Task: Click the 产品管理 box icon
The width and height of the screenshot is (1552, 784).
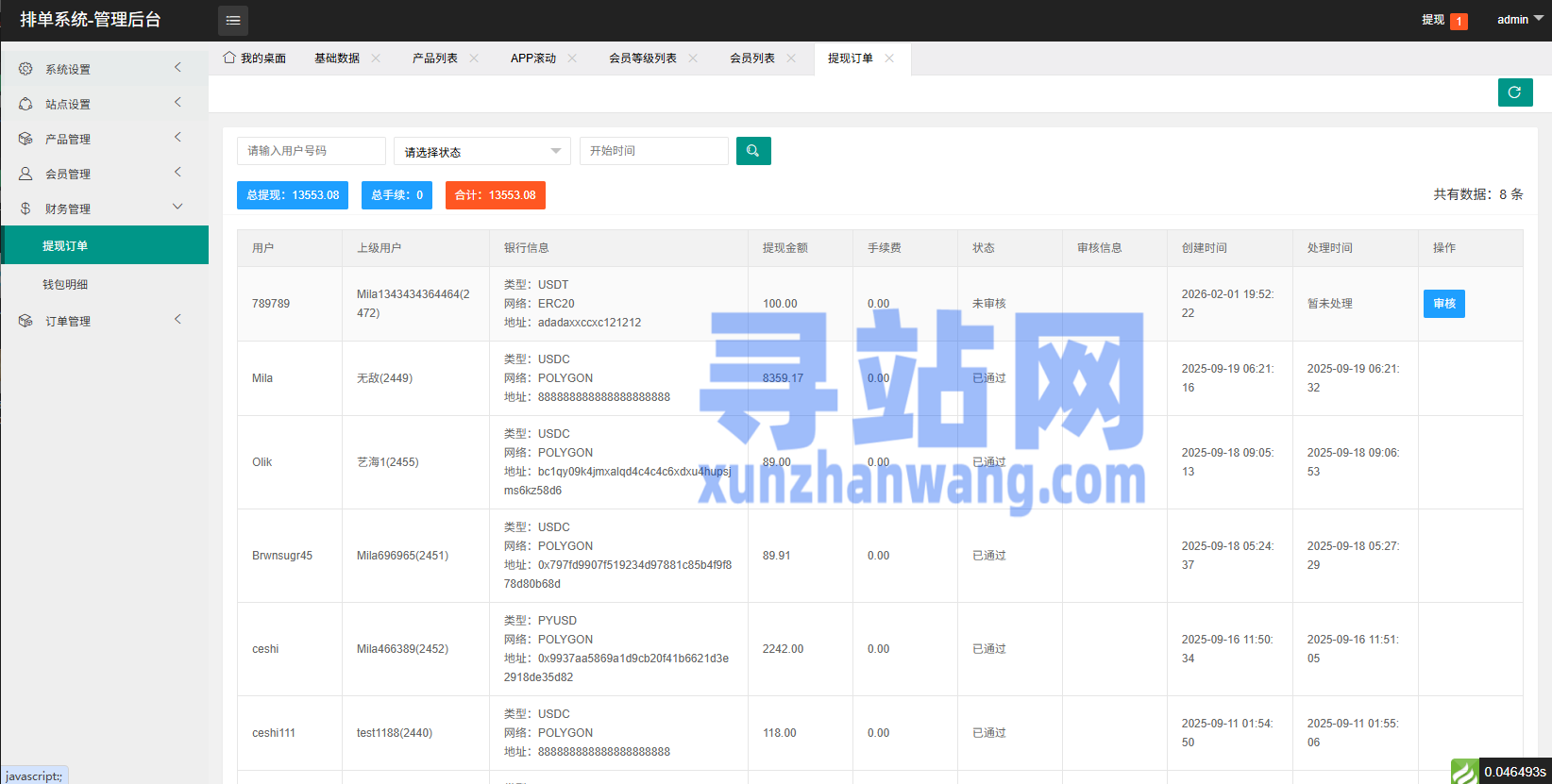Action: coord(25,139)
